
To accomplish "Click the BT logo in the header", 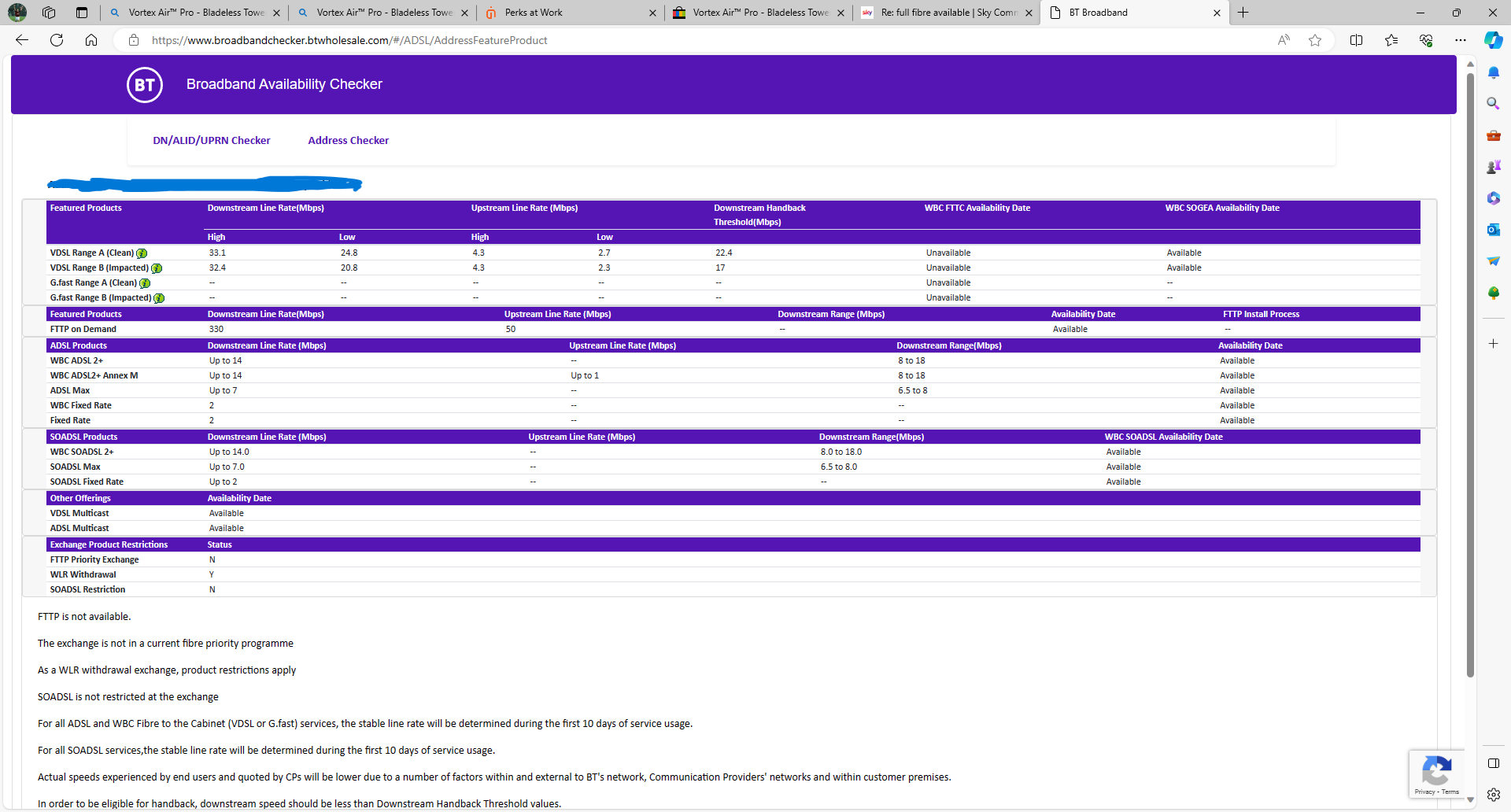I will point(145,85).
